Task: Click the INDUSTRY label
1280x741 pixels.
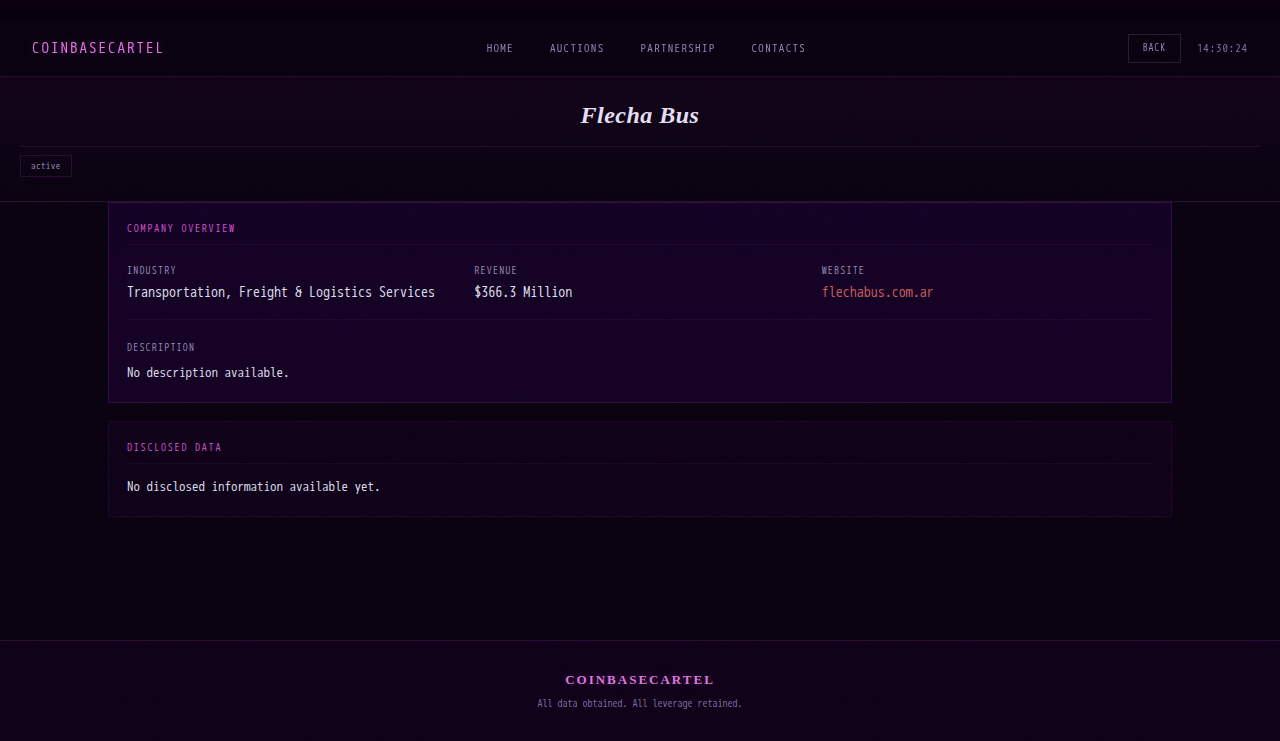Action: [x=151, y=270]
